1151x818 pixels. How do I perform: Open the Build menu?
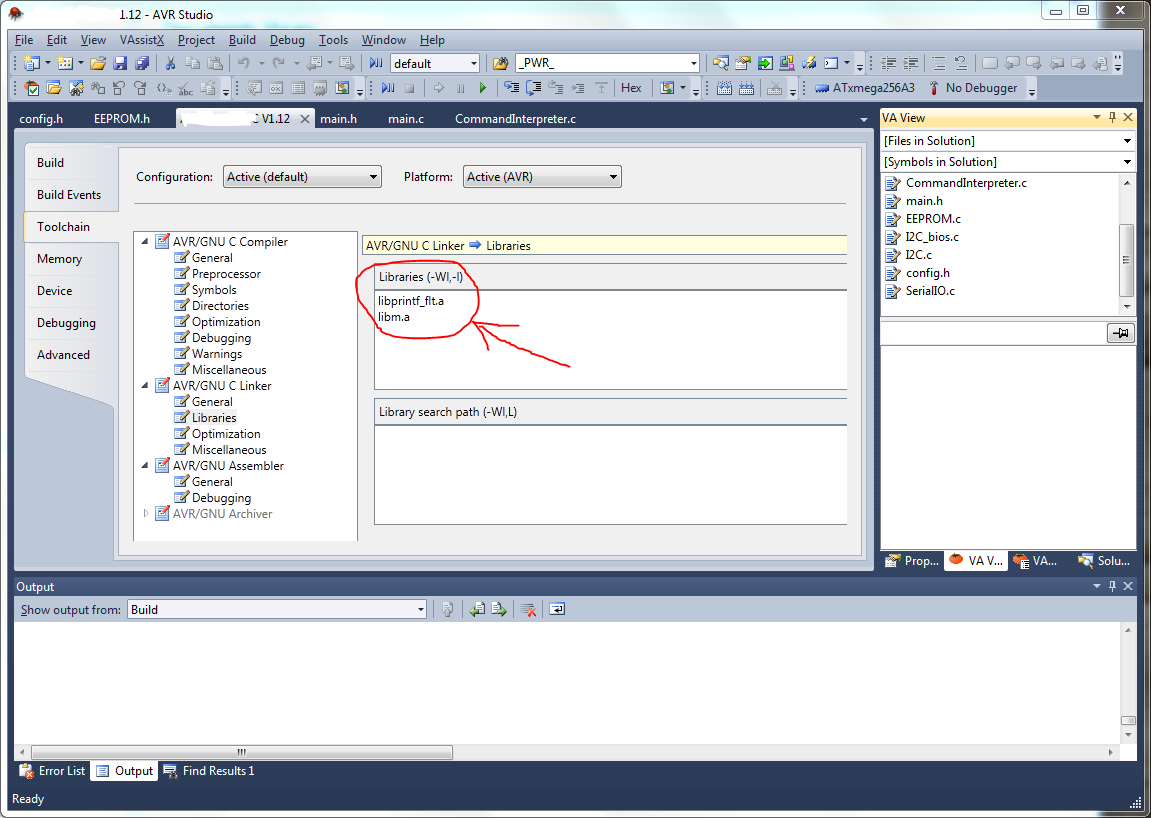click(242, 40)
